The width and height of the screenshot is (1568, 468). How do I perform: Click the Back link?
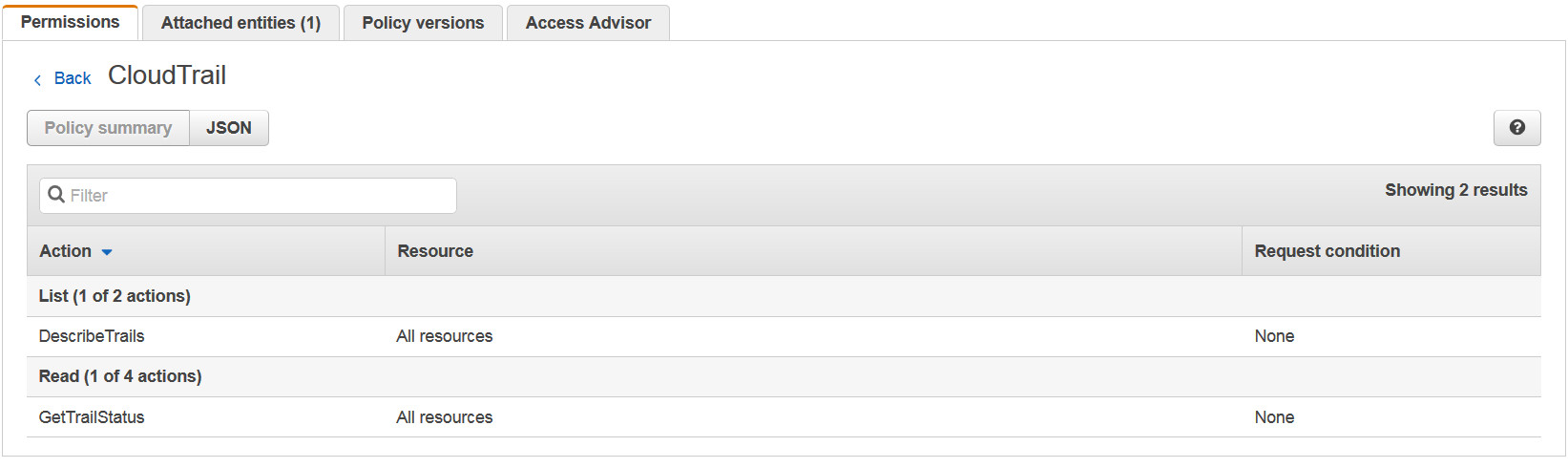[x=73, y=78]
